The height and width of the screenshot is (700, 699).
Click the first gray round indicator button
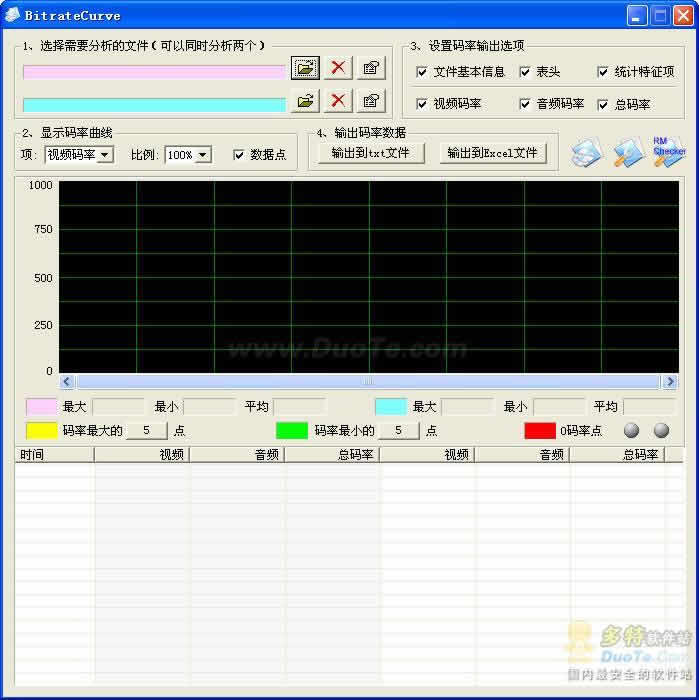click(631, 430)
